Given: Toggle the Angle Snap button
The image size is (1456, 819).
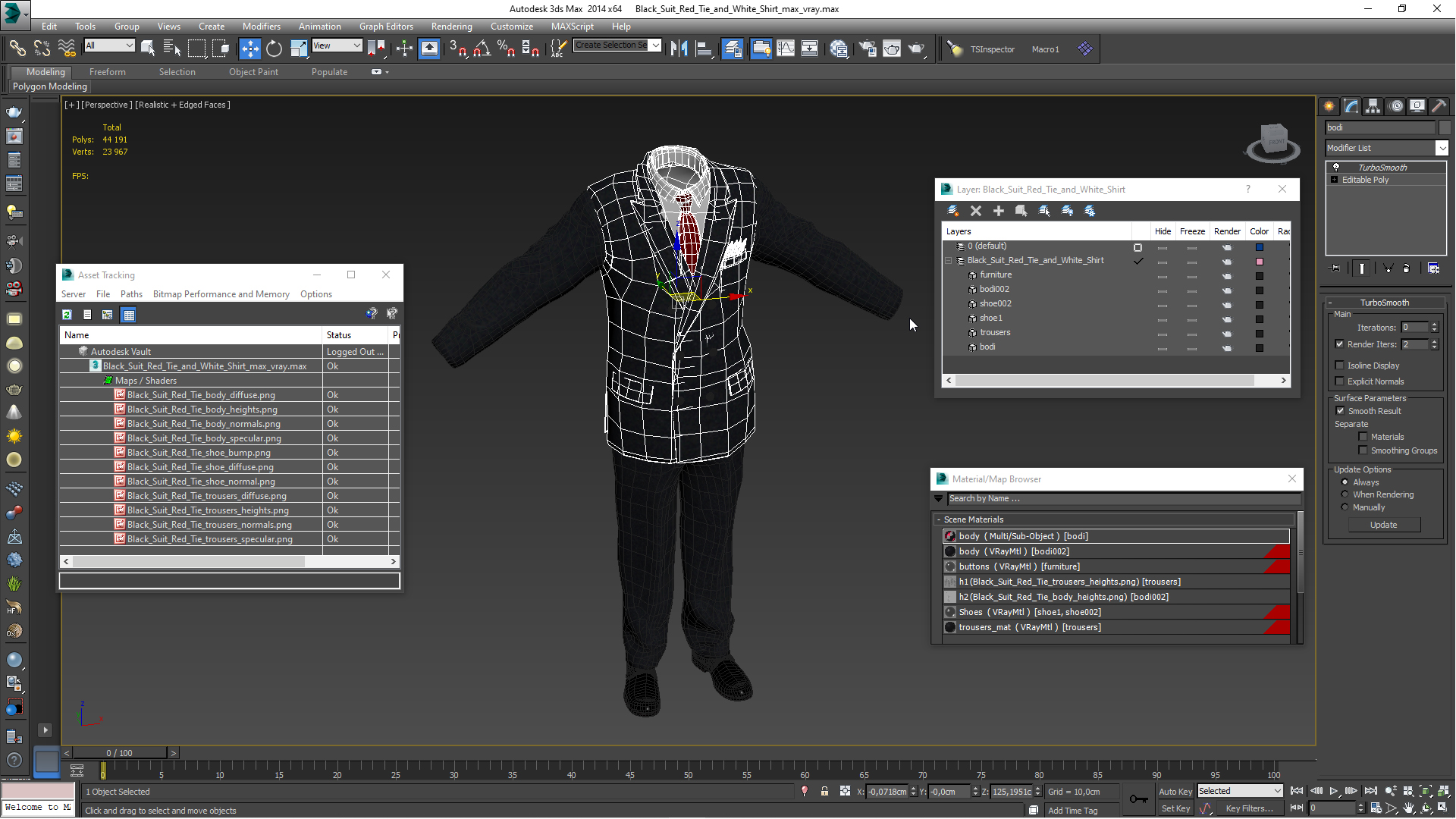Looking at the screenshot, I should [x=482, y=49].
